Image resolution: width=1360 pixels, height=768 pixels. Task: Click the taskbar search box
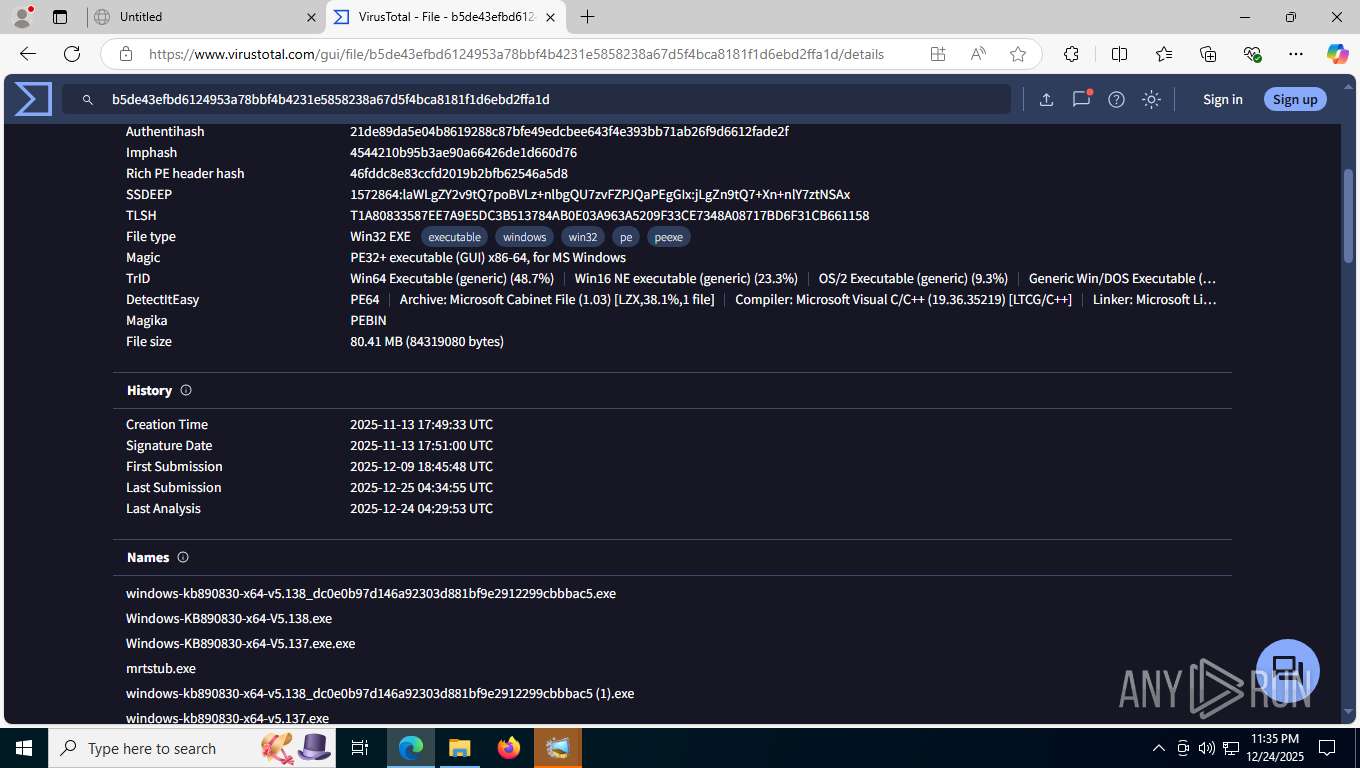click(192, 748)
